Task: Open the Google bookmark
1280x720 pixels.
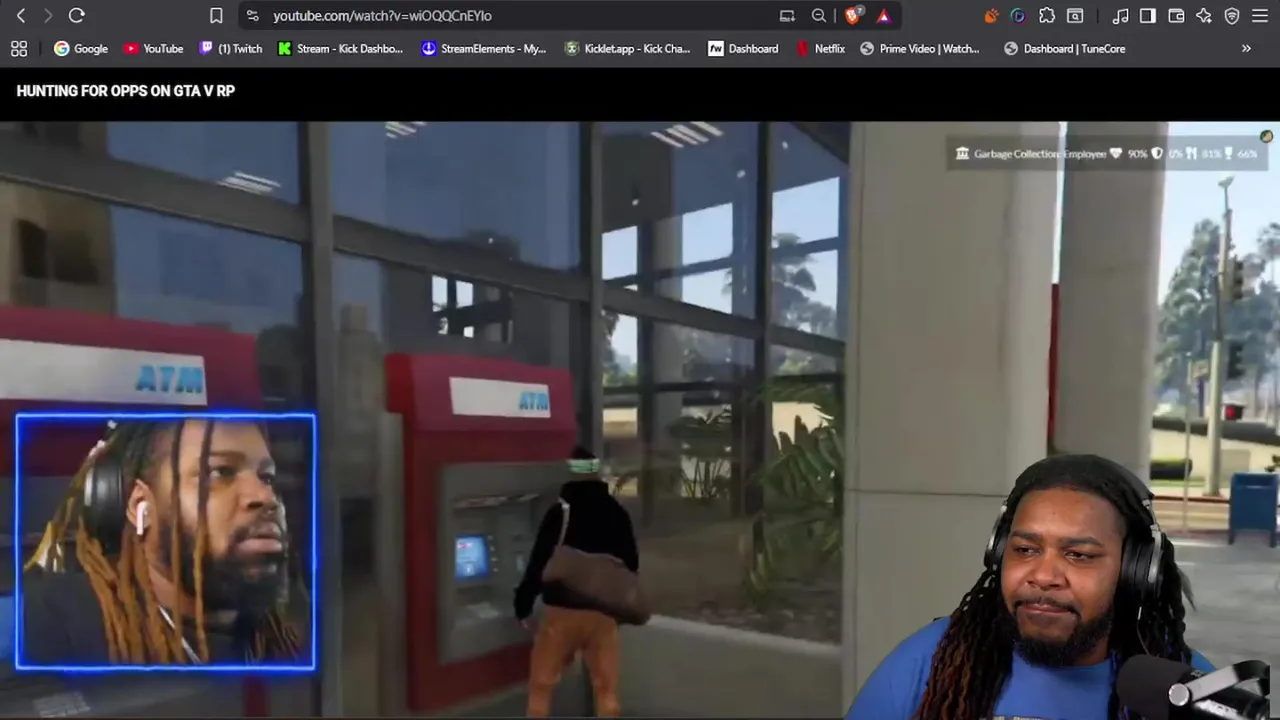Action: (81, 48)
